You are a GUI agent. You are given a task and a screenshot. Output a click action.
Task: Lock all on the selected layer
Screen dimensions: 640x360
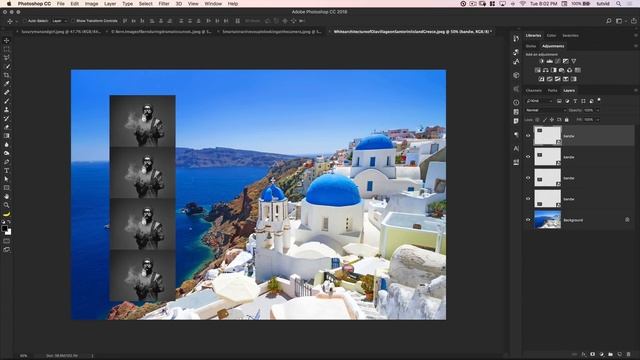[567, 120]
